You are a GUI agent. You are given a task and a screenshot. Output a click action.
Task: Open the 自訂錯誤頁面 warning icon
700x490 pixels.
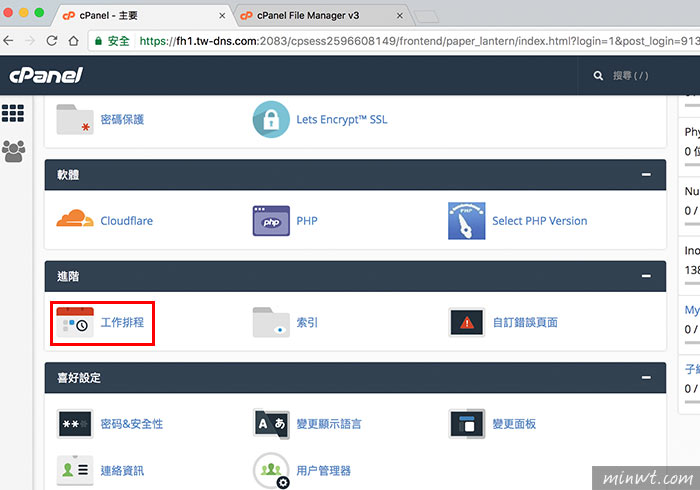click(x=467, y=322)
